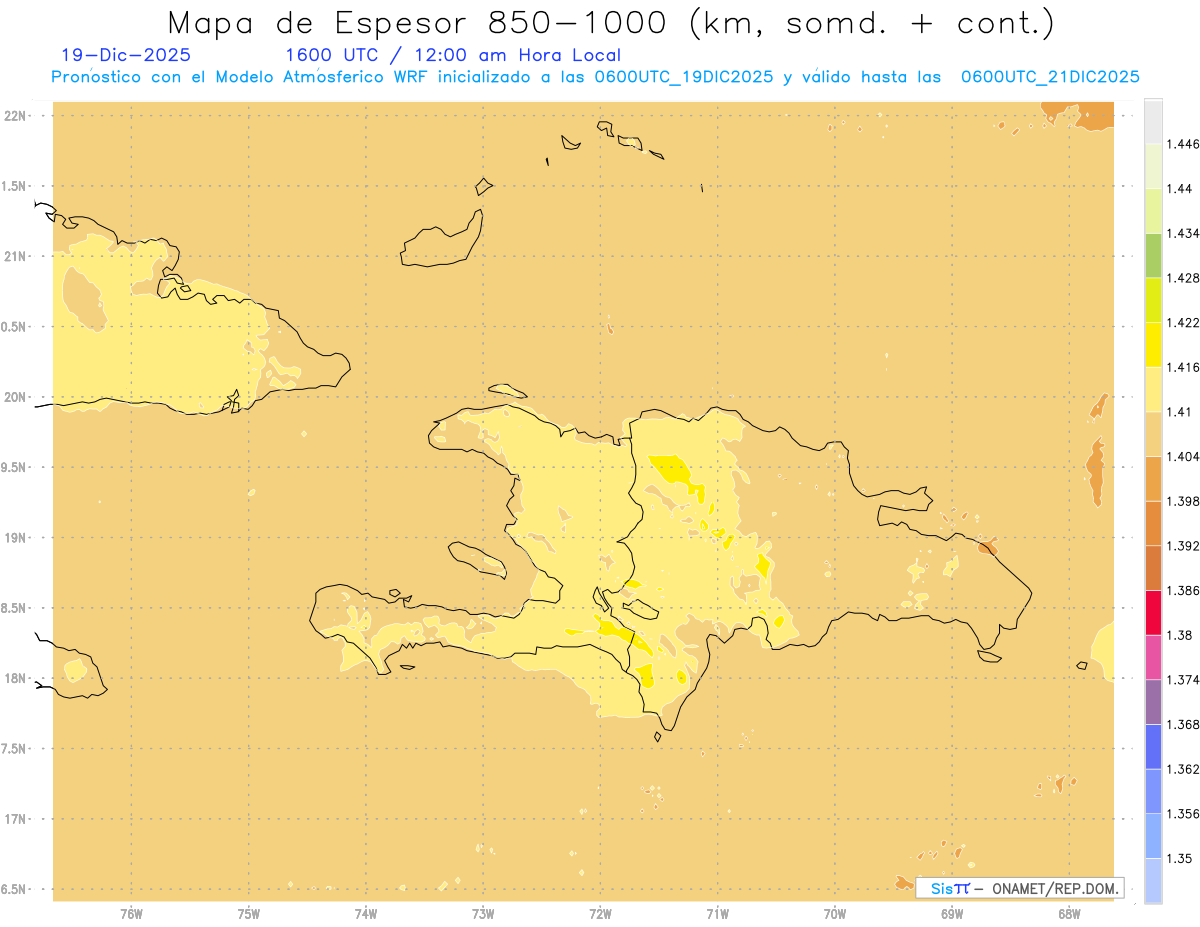Click the tan swatch between 1.41 and 1.404

[1153, 434]
